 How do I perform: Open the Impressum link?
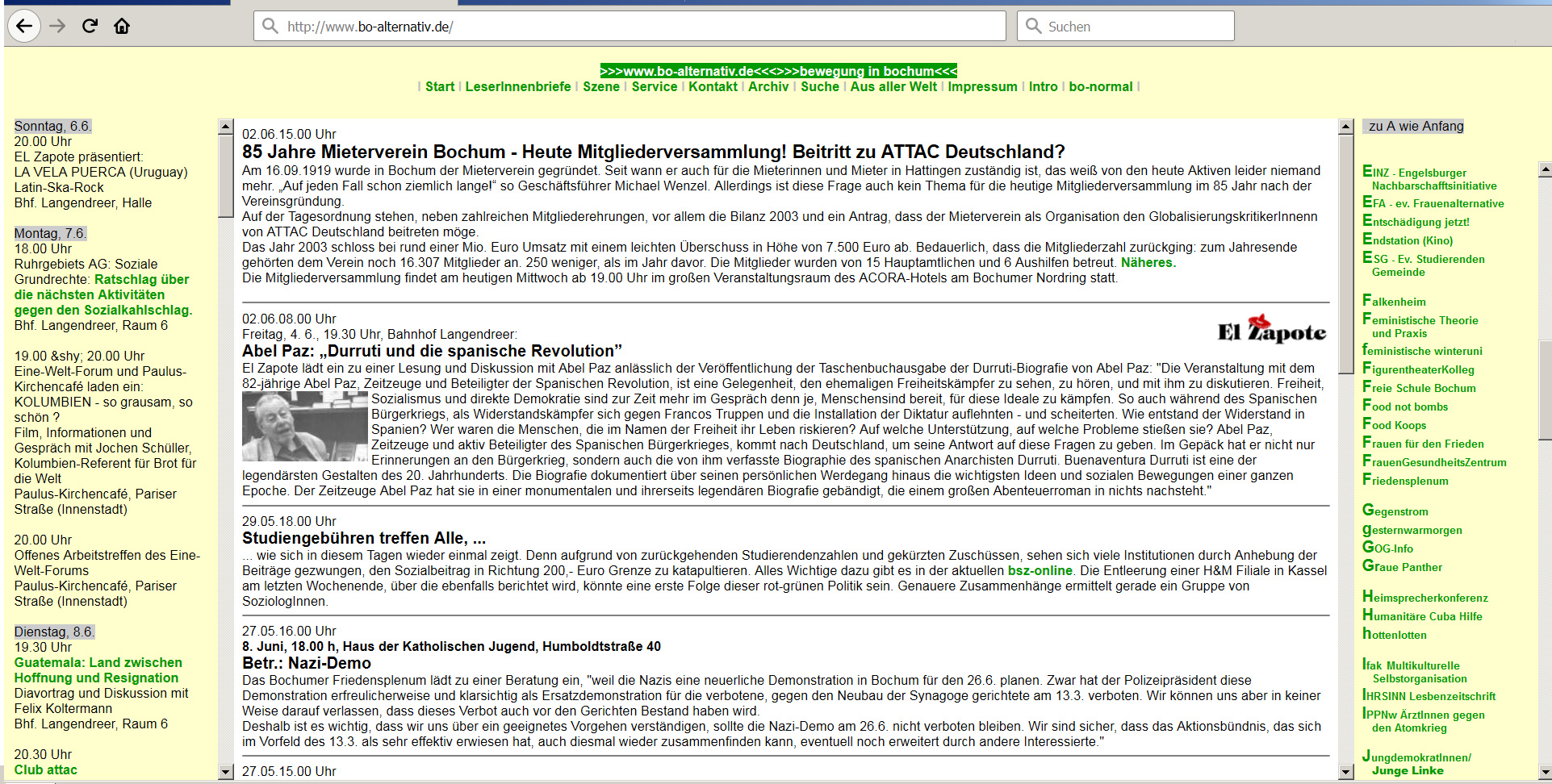tap(982, 86)
